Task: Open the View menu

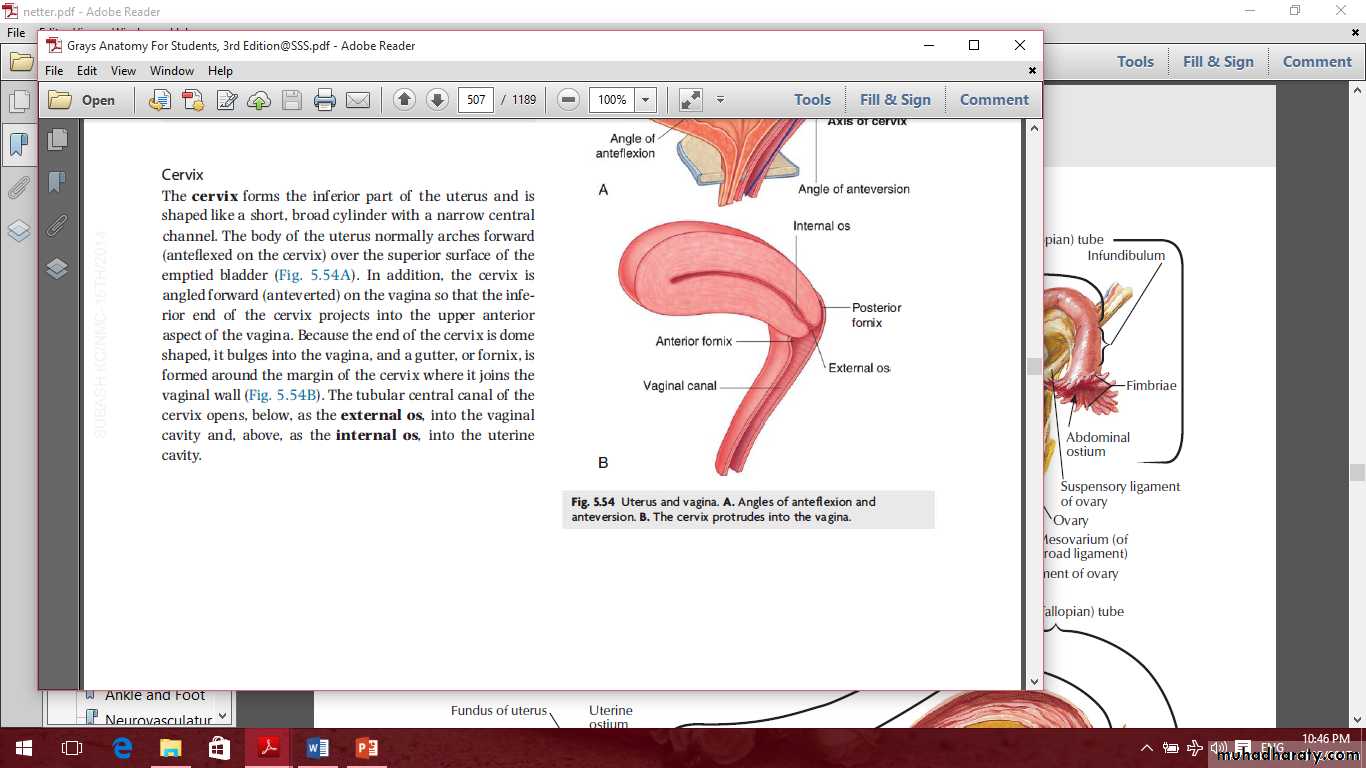Action: coord(123,71)
